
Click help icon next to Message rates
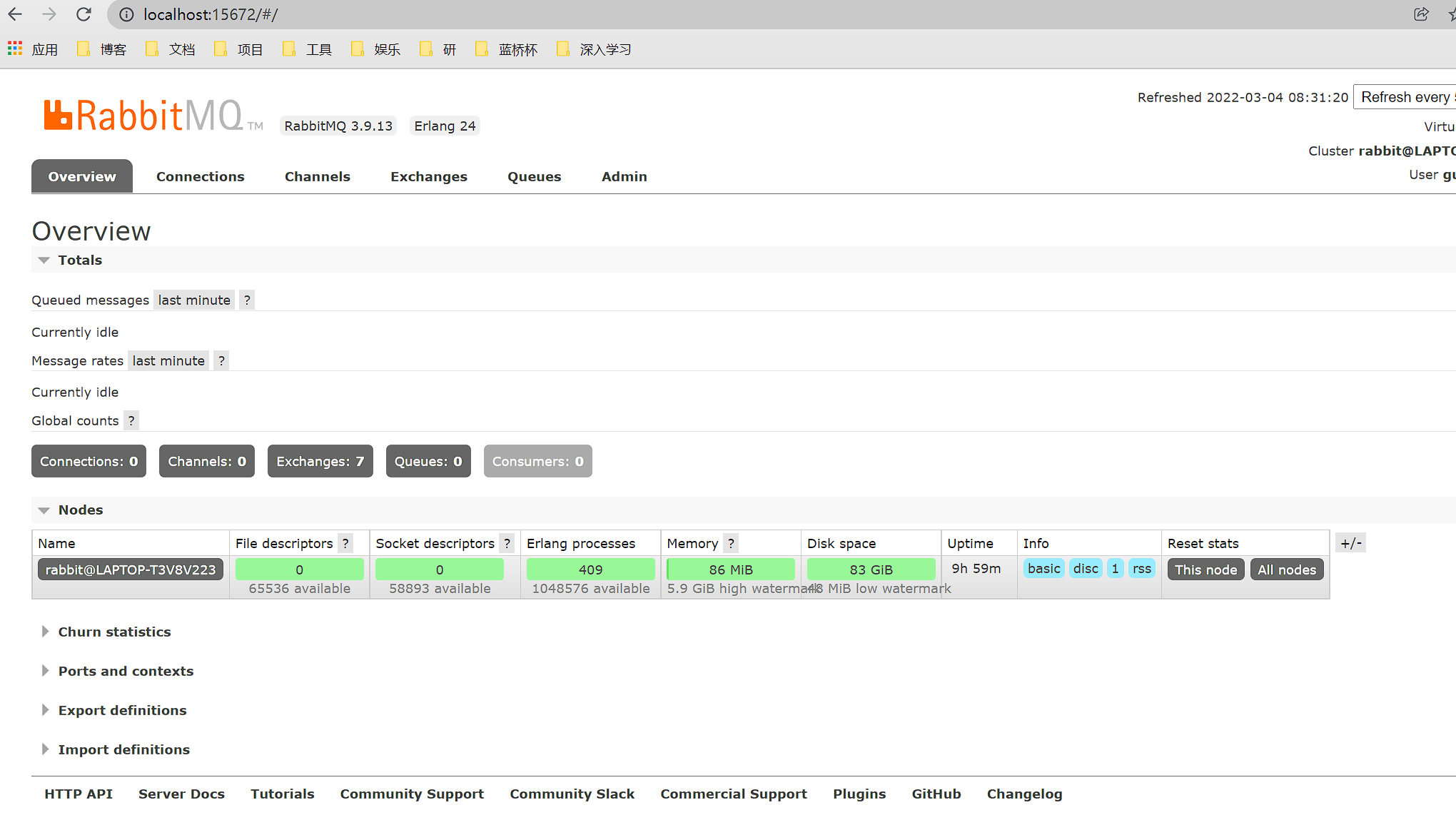click(x=221, y=360)
